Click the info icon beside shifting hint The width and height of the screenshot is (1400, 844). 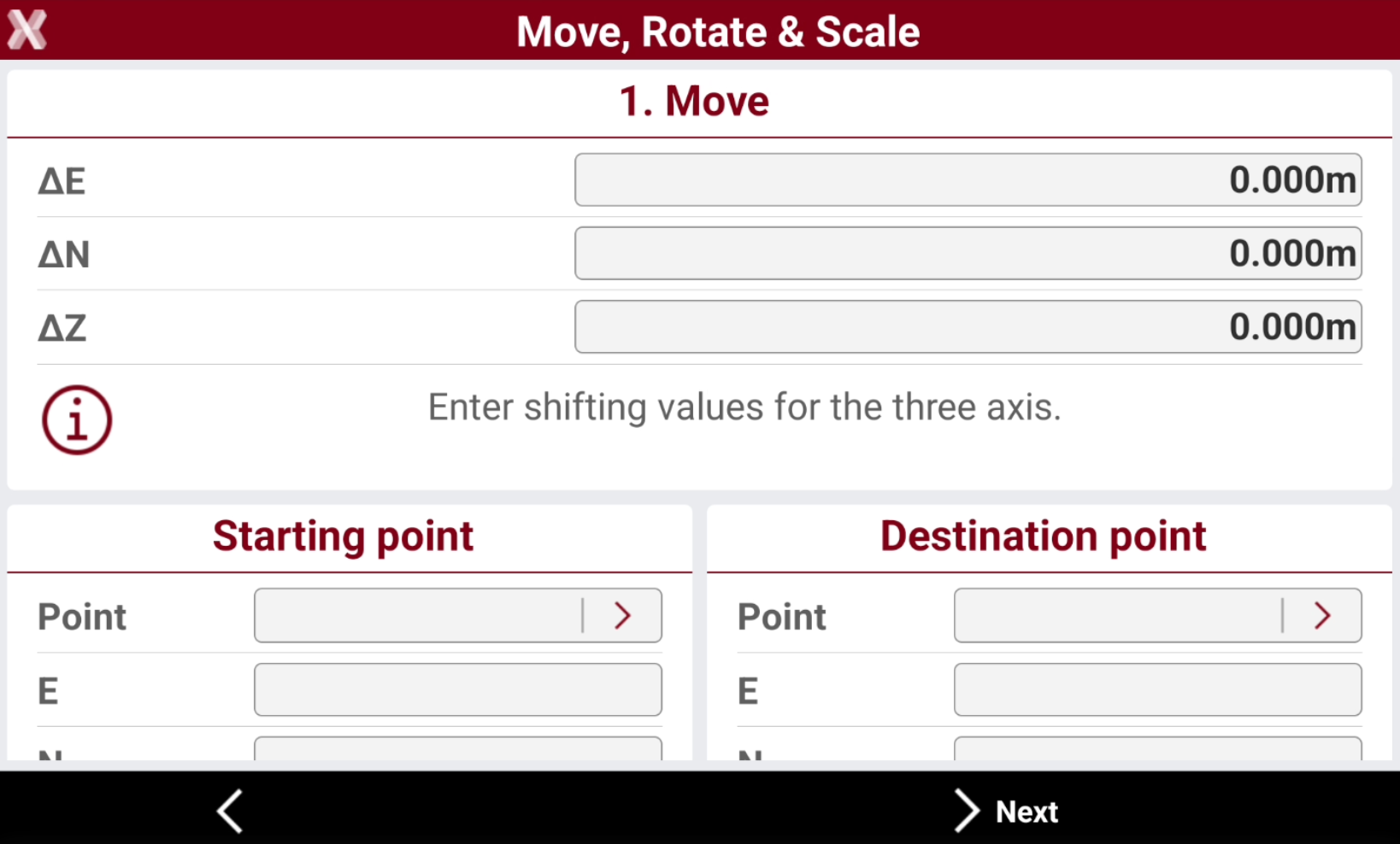tap(77, 420)
